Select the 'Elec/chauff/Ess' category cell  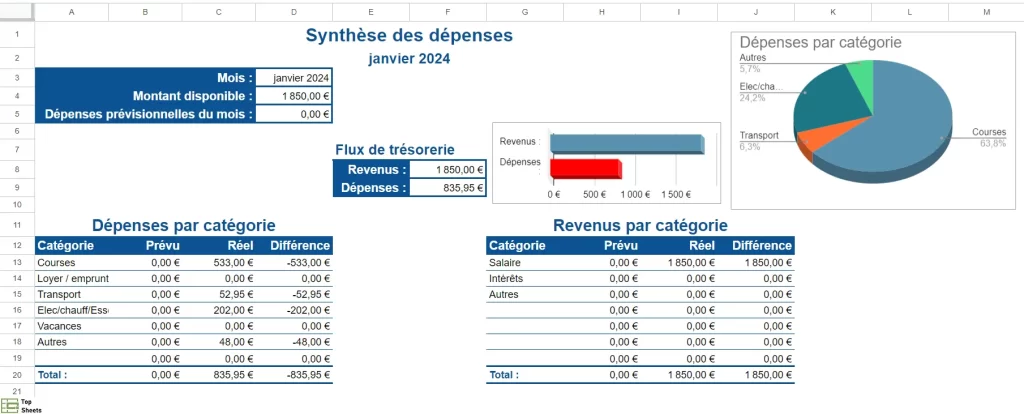(x=72, y=310)
